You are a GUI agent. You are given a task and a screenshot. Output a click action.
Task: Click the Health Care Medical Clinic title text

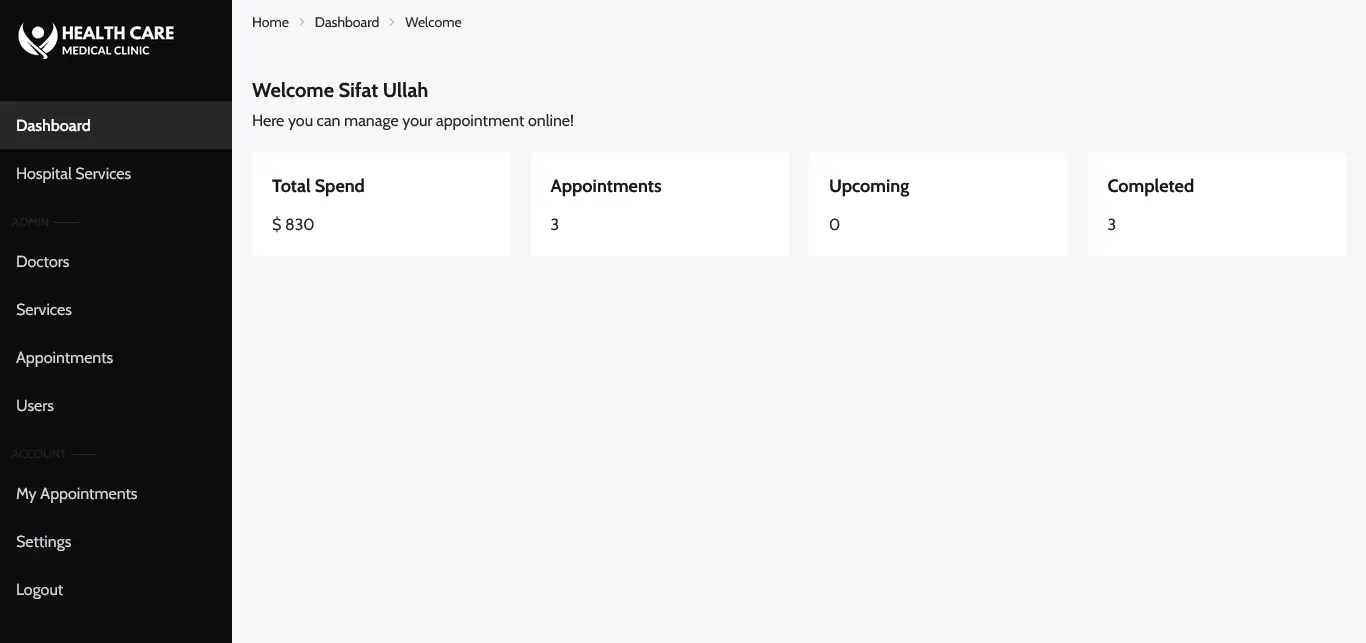tap(118, 40)
